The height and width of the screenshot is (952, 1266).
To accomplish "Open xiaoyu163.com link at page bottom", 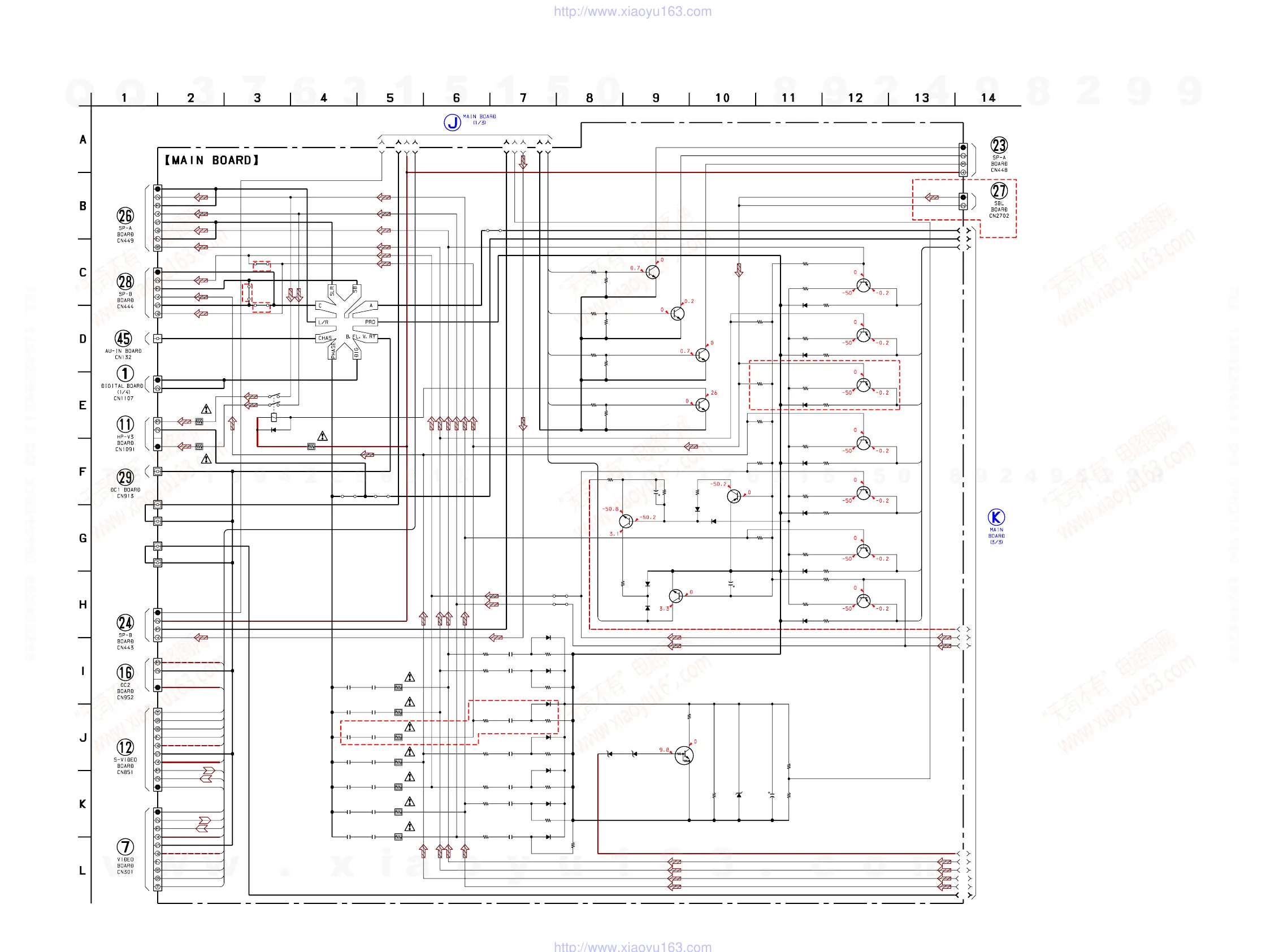I will point(632,947).
